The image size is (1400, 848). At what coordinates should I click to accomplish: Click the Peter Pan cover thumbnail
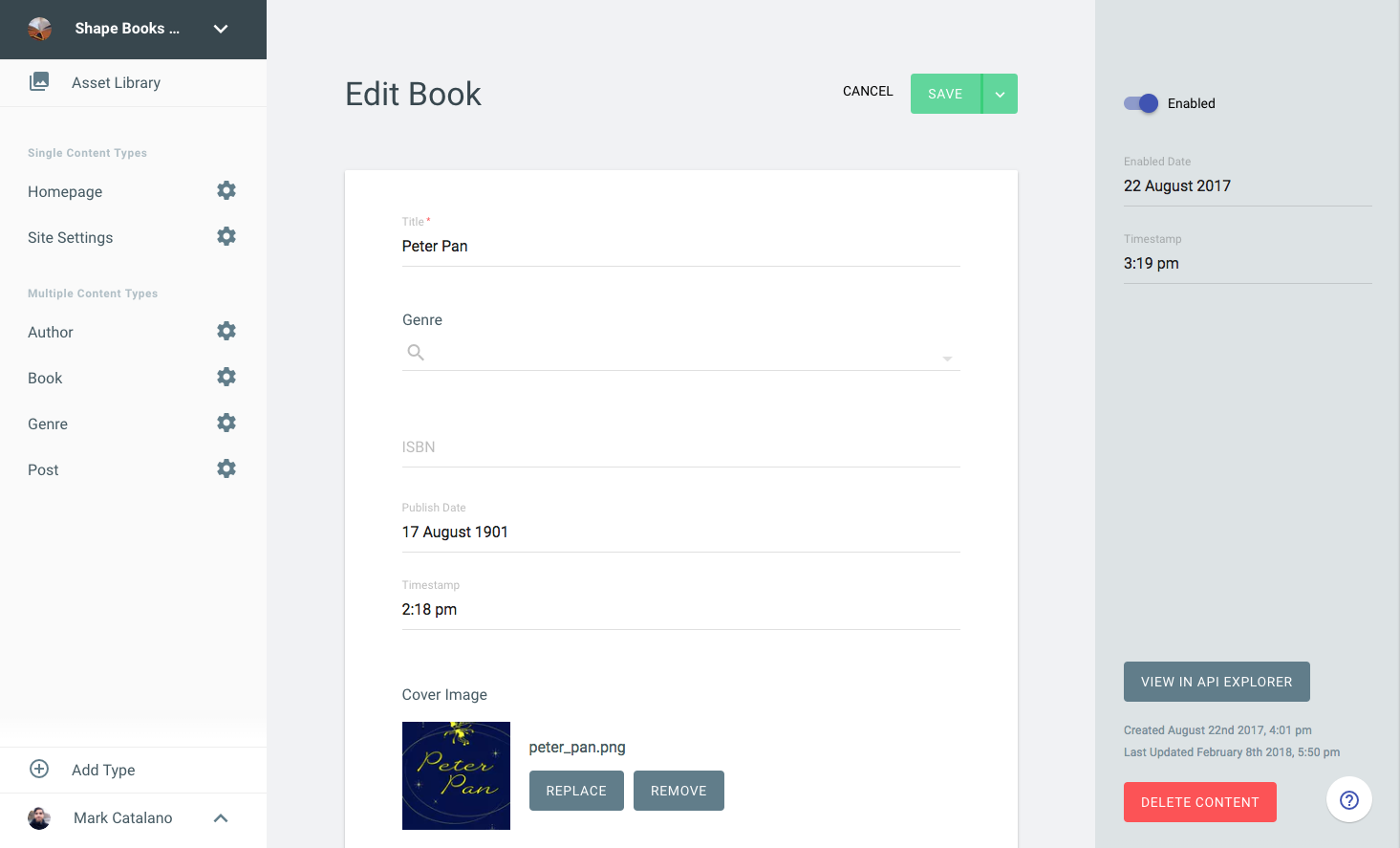click(456, 775)
